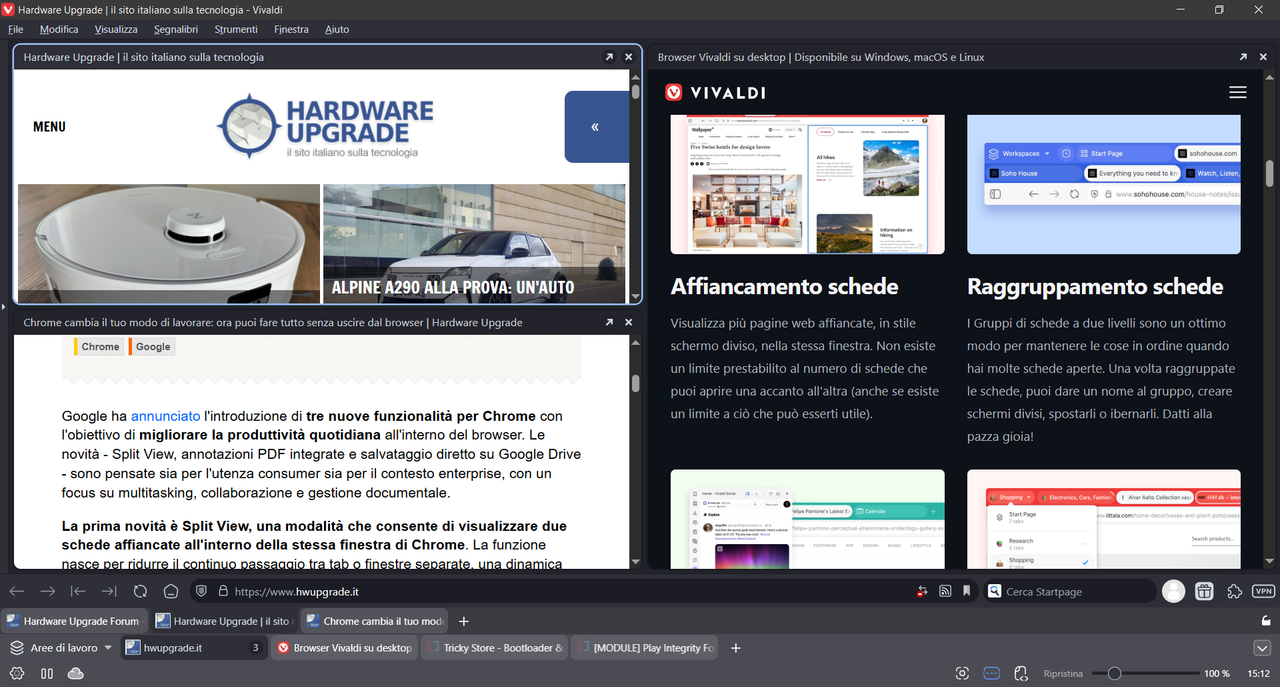This screenshot has width=1280, height=687.
Task: Open the Modifica menu
Action: 59,29
